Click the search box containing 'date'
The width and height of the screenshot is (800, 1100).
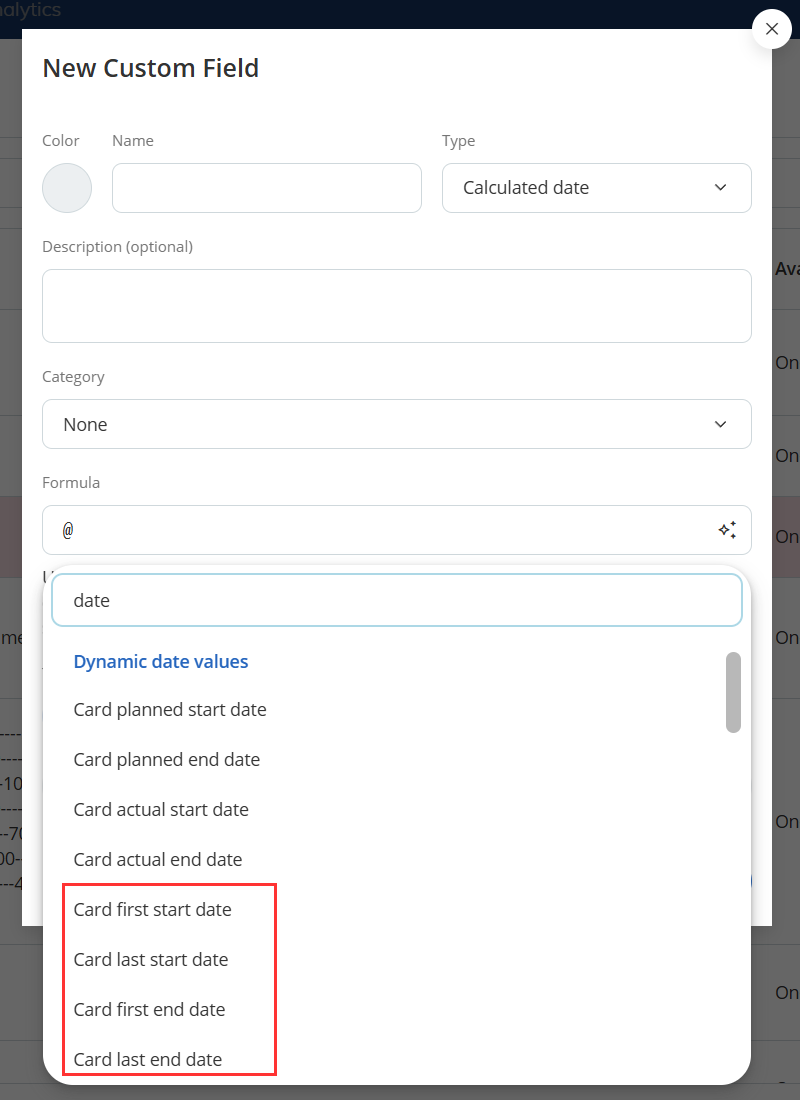[x=396, y=600]
